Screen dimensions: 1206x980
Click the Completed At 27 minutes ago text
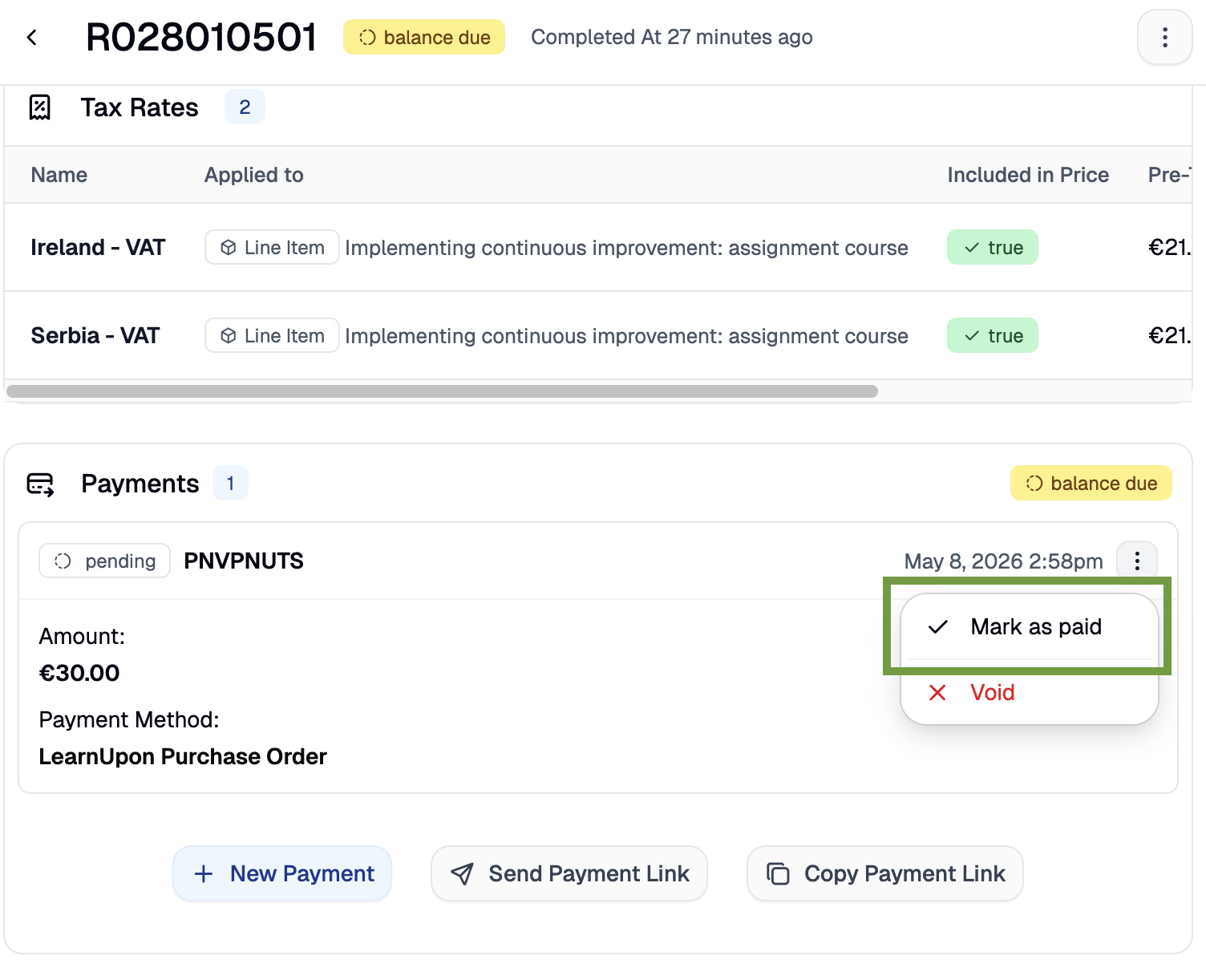tap(672, 37)
